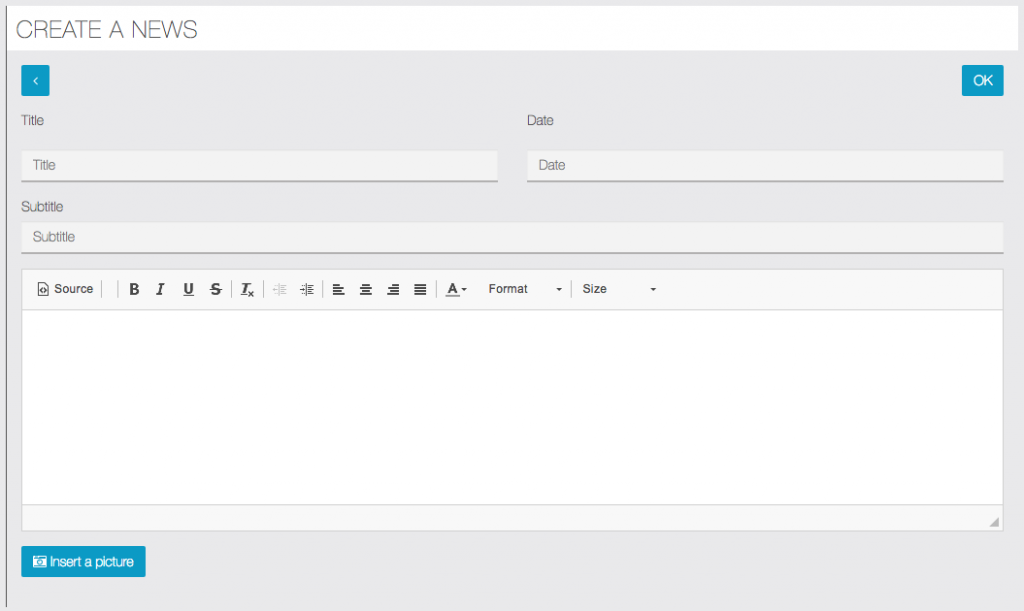Open the Size dropdown
This screenshot has width=1024, height=611.
(x=619, y=289)
